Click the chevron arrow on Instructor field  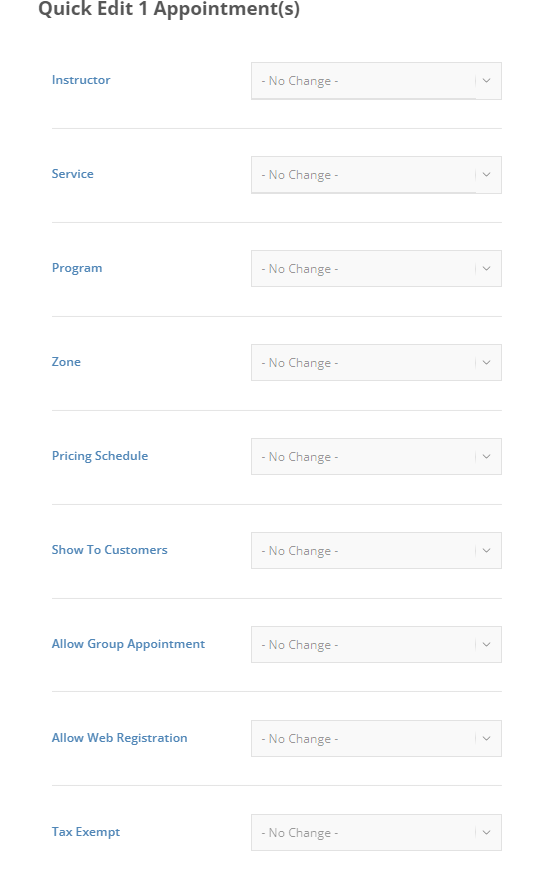486,81
